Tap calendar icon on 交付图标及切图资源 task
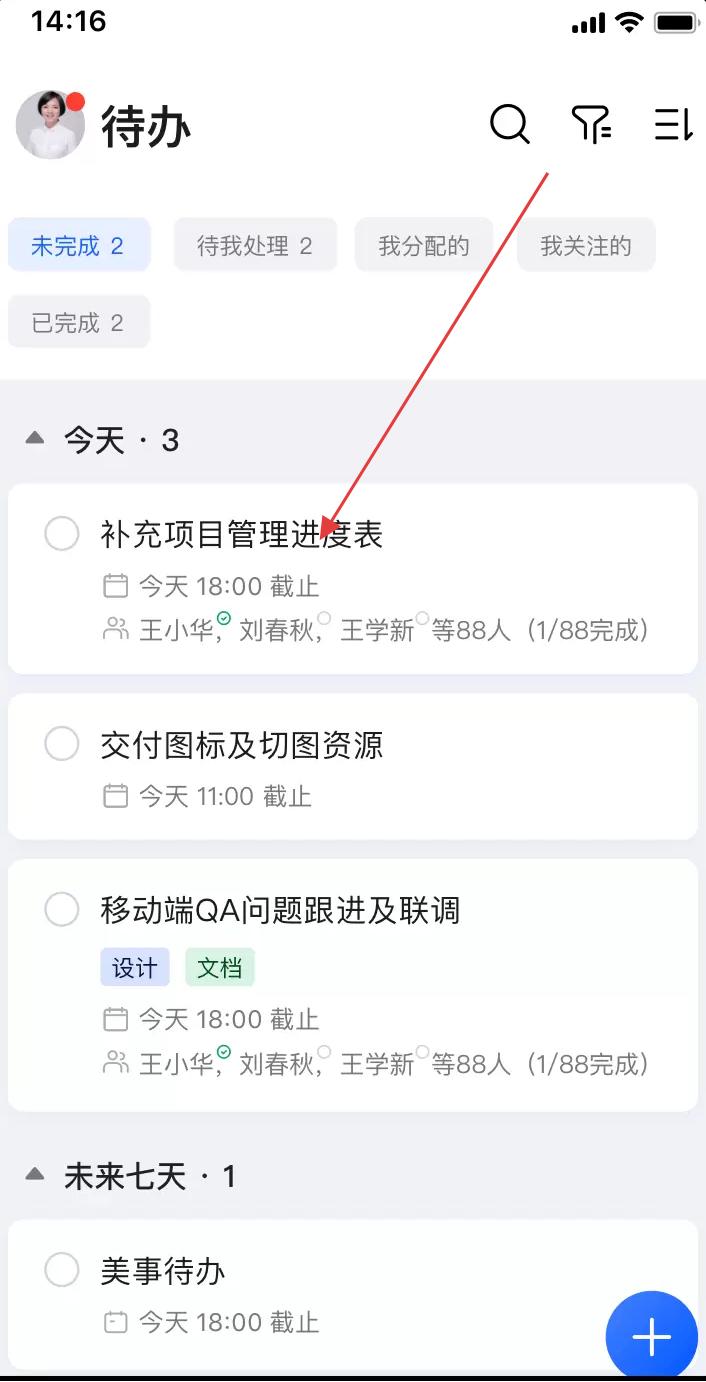 click(116, 796)
